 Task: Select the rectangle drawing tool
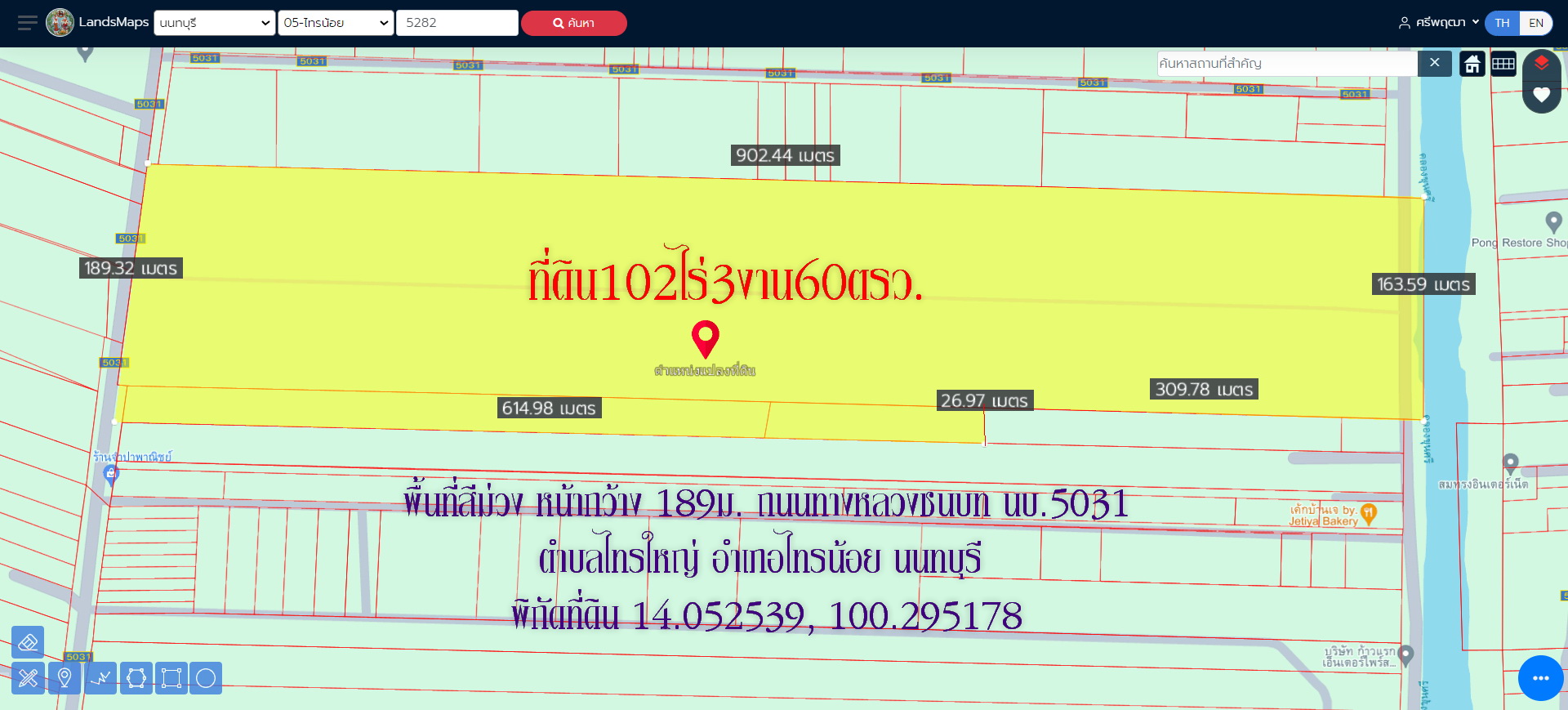coord(171,678)
